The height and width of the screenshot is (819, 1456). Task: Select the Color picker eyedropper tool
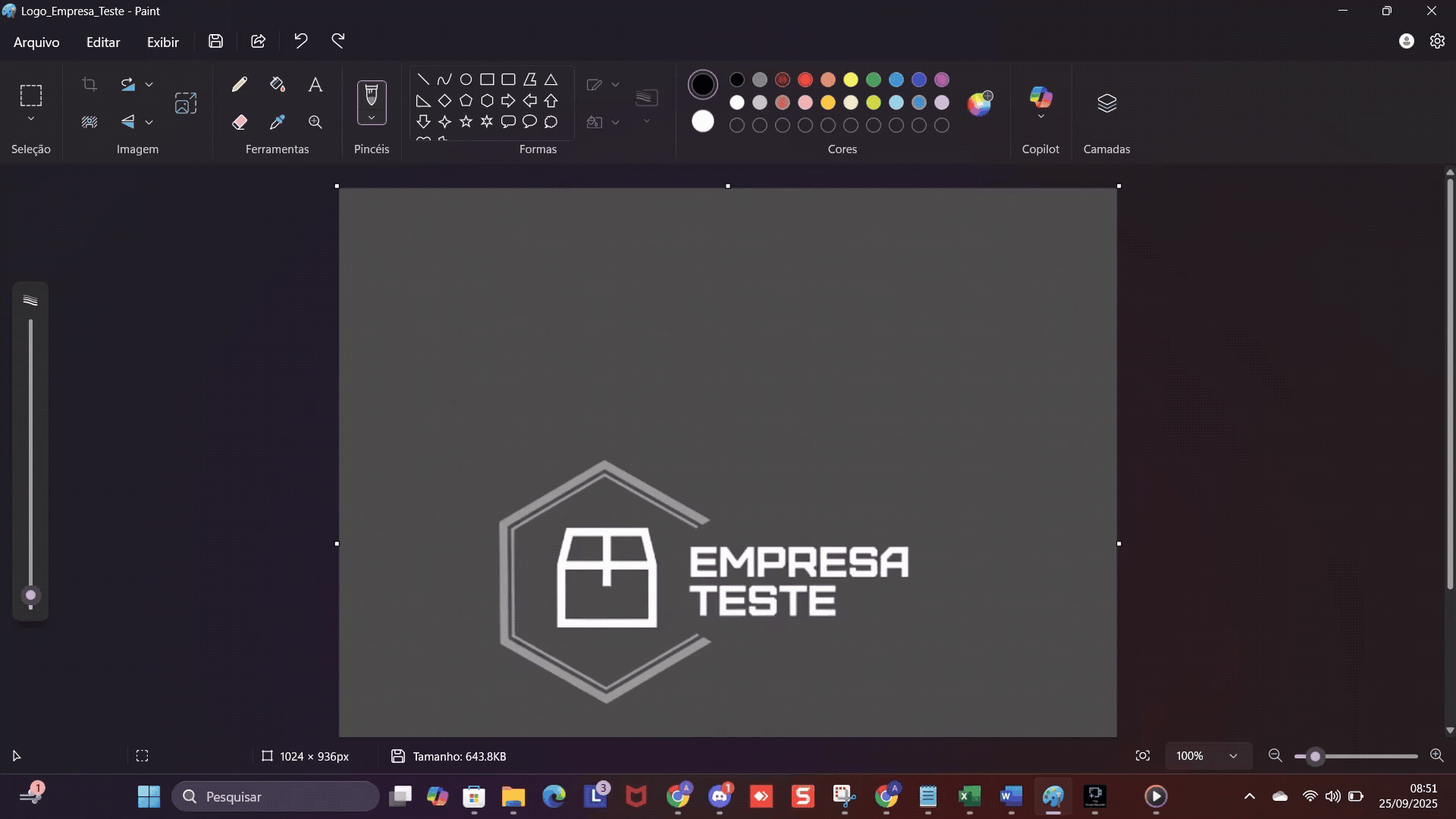point(278,122)
